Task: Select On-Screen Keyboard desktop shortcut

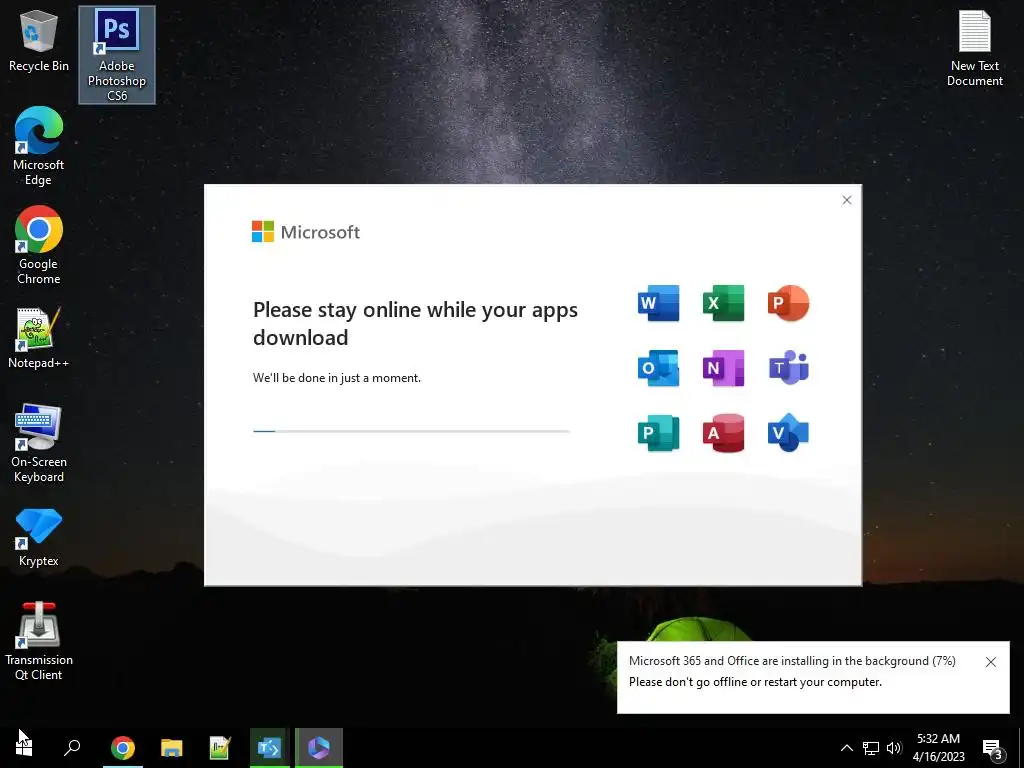Action: (x=39, y=443)
